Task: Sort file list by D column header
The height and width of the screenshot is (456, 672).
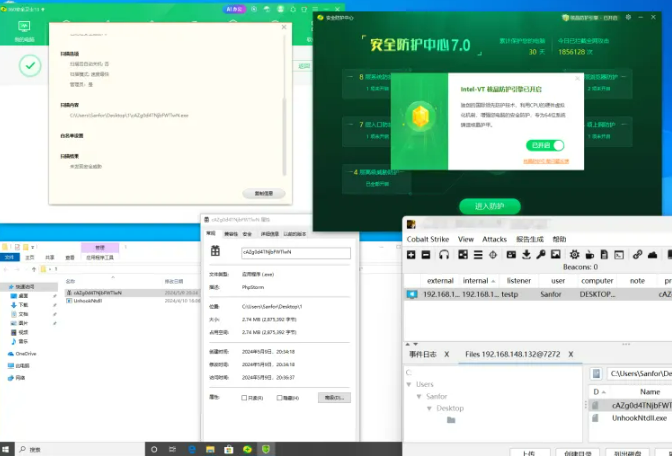Action: point(599,392)
